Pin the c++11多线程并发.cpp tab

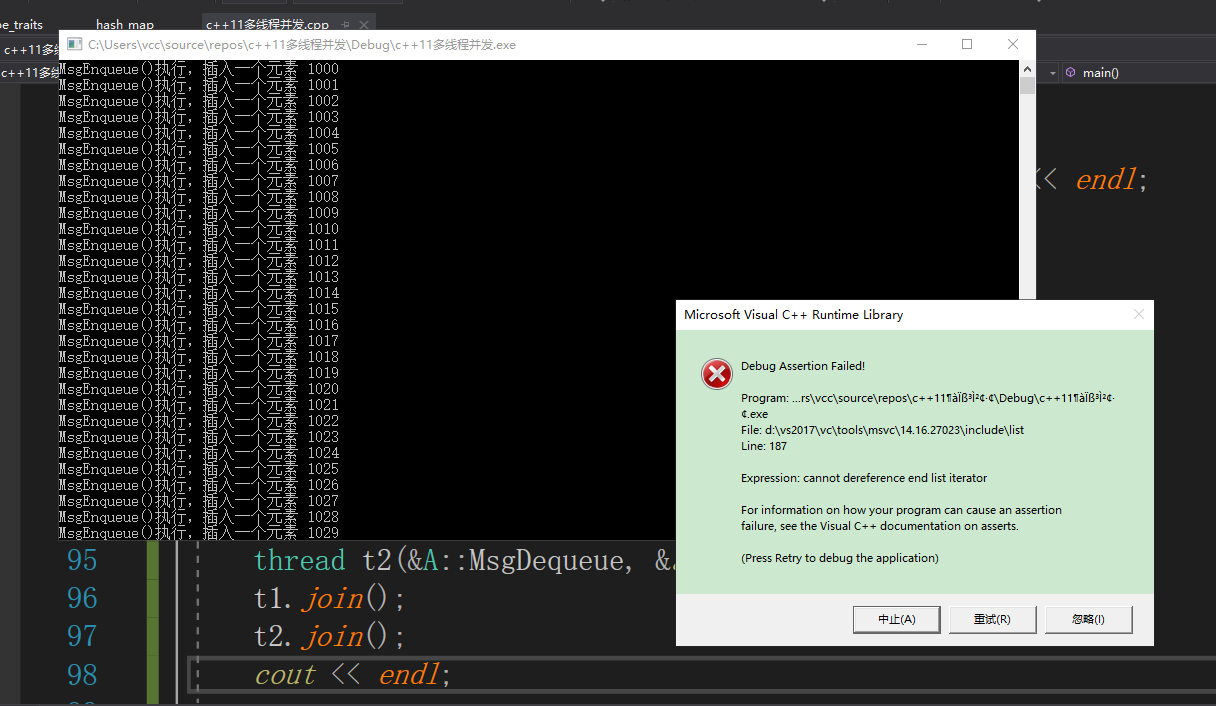pos(345,24)
